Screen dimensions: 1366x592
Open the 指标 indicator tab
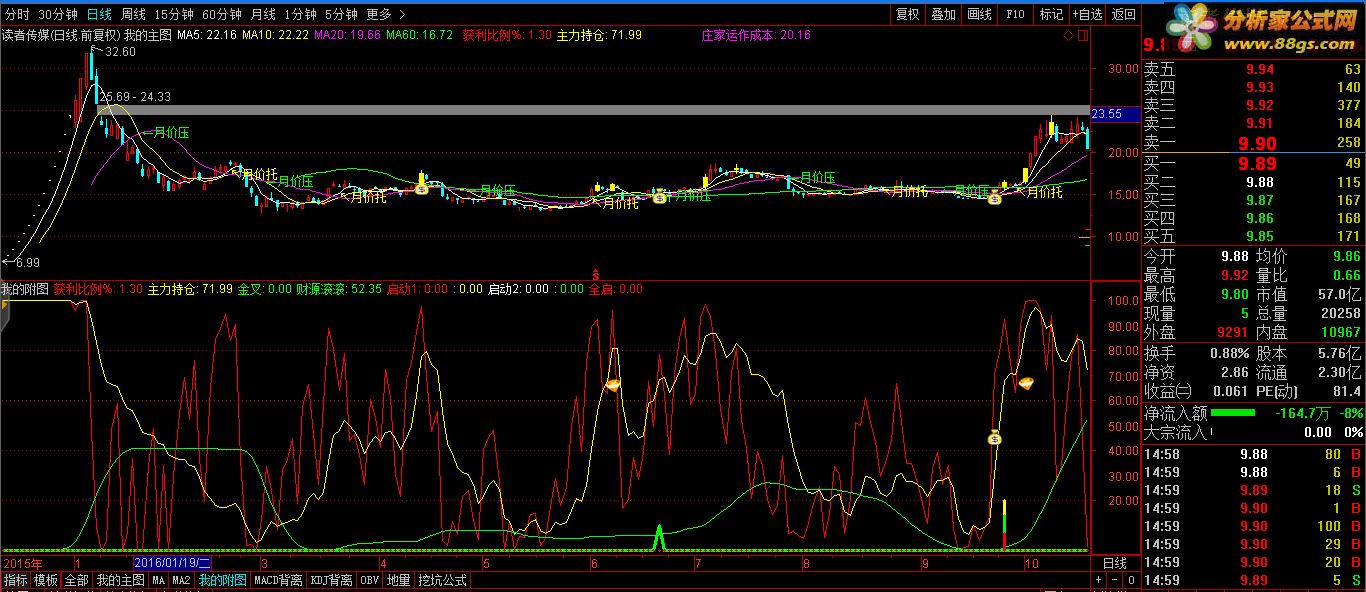[x=15, y=580]
